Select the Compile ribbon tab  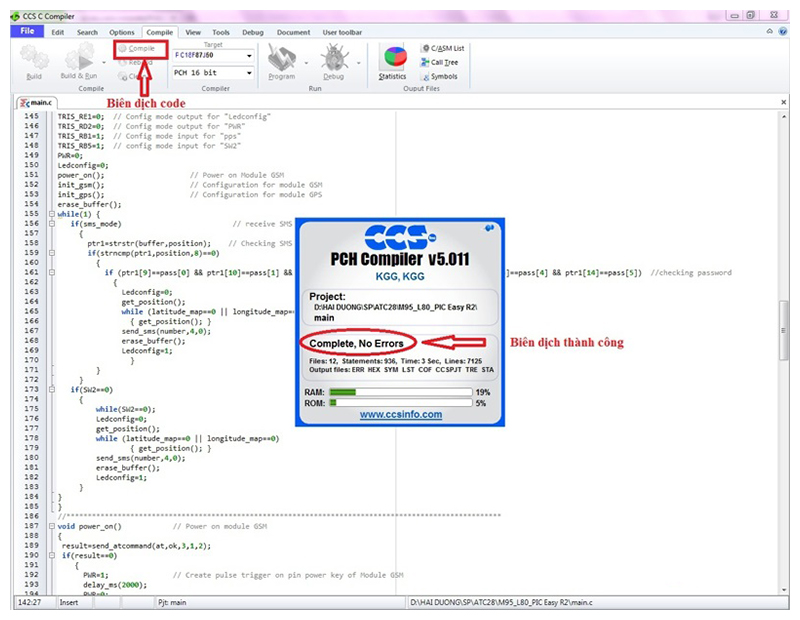160,32
